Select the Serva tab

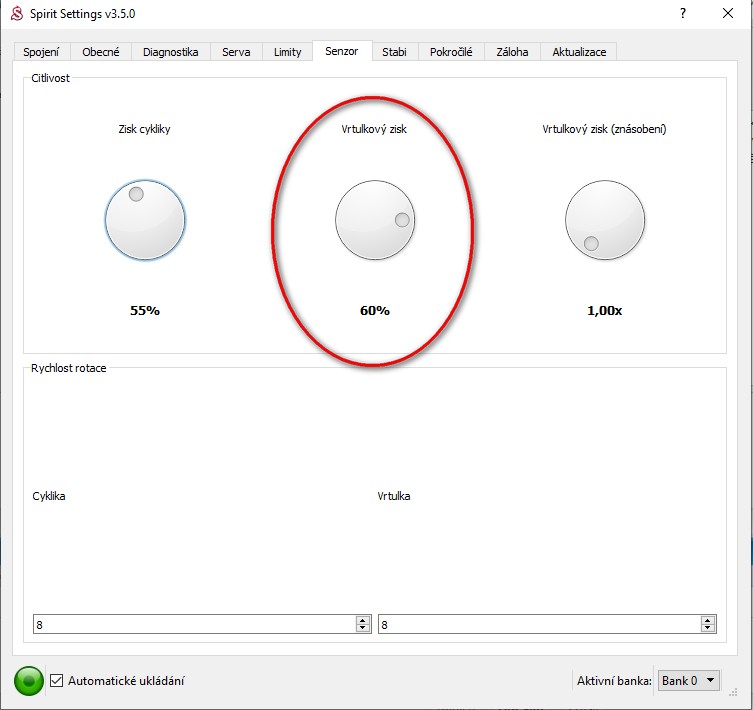[x=236, y=52]
